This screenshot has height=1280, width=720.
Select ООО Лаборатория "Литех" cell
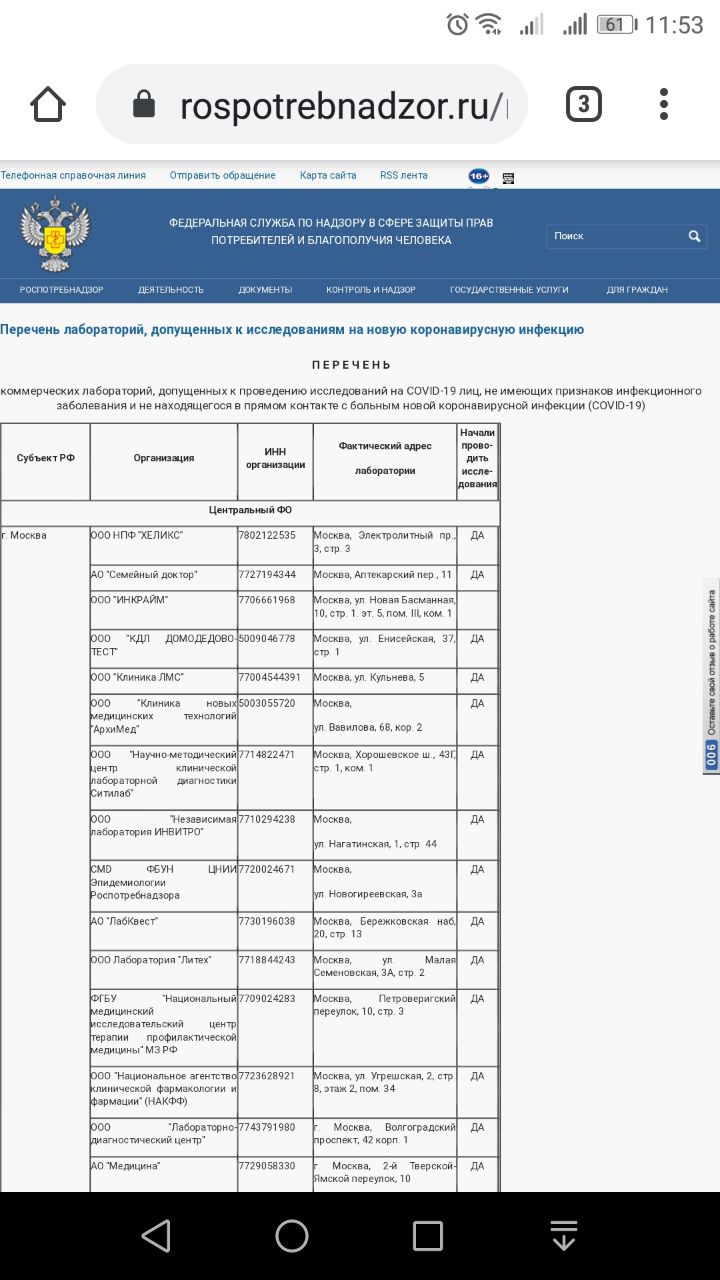(x=164, y=970)
